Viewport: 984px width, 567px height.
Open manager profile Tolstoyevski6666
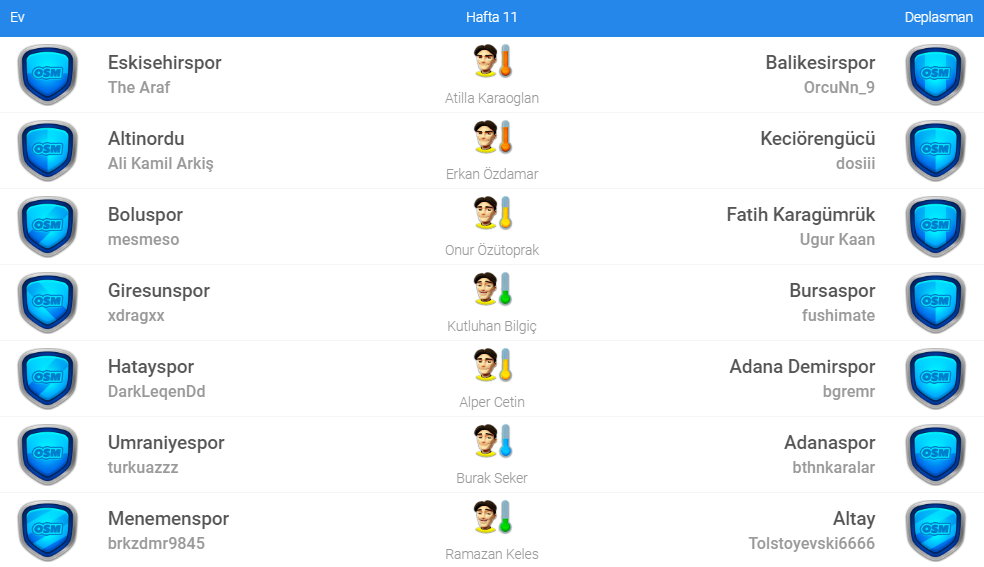point(811,544)
